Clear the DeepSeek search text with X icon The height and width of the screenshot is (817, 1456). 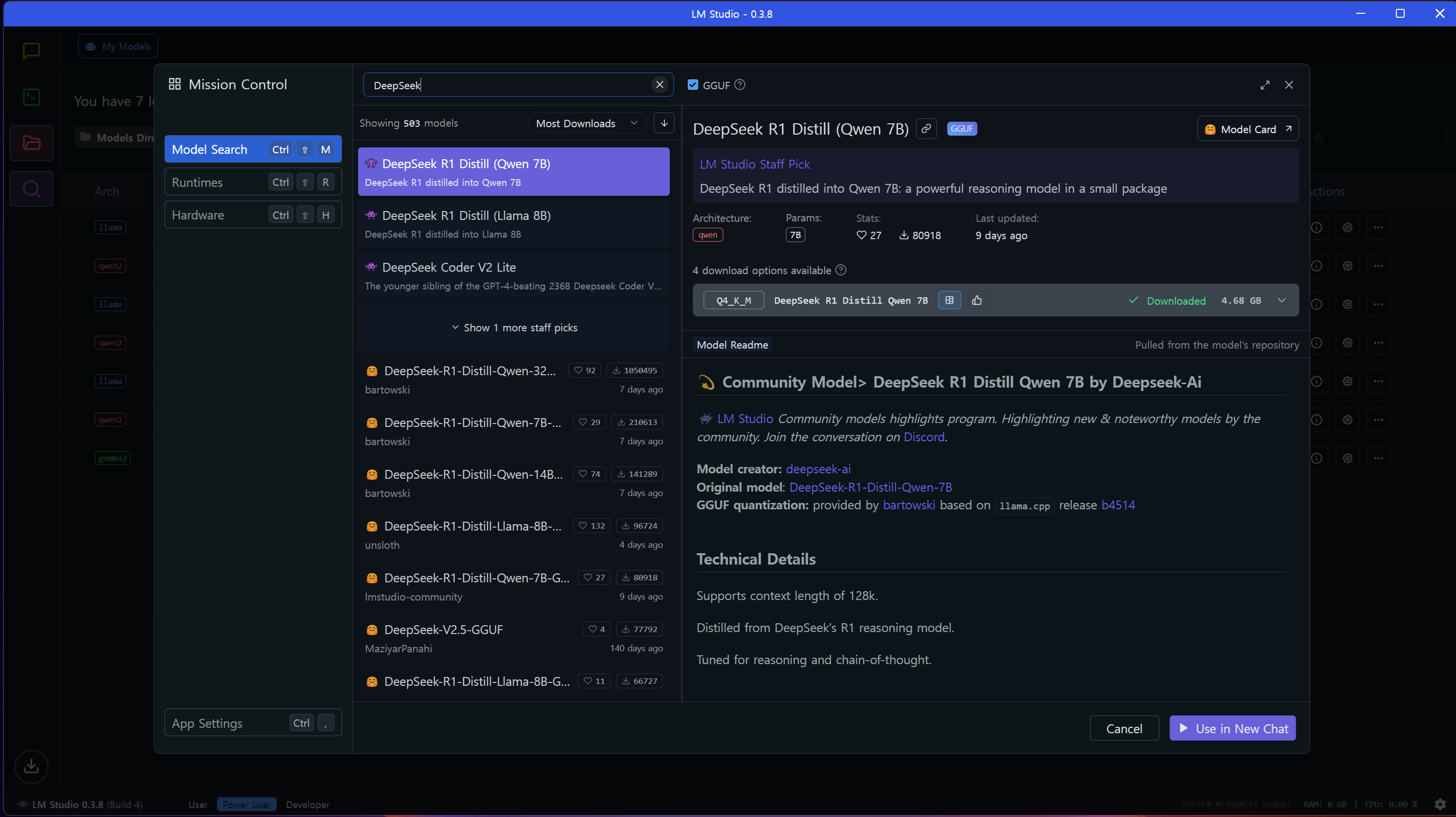[x=659, y=85]
